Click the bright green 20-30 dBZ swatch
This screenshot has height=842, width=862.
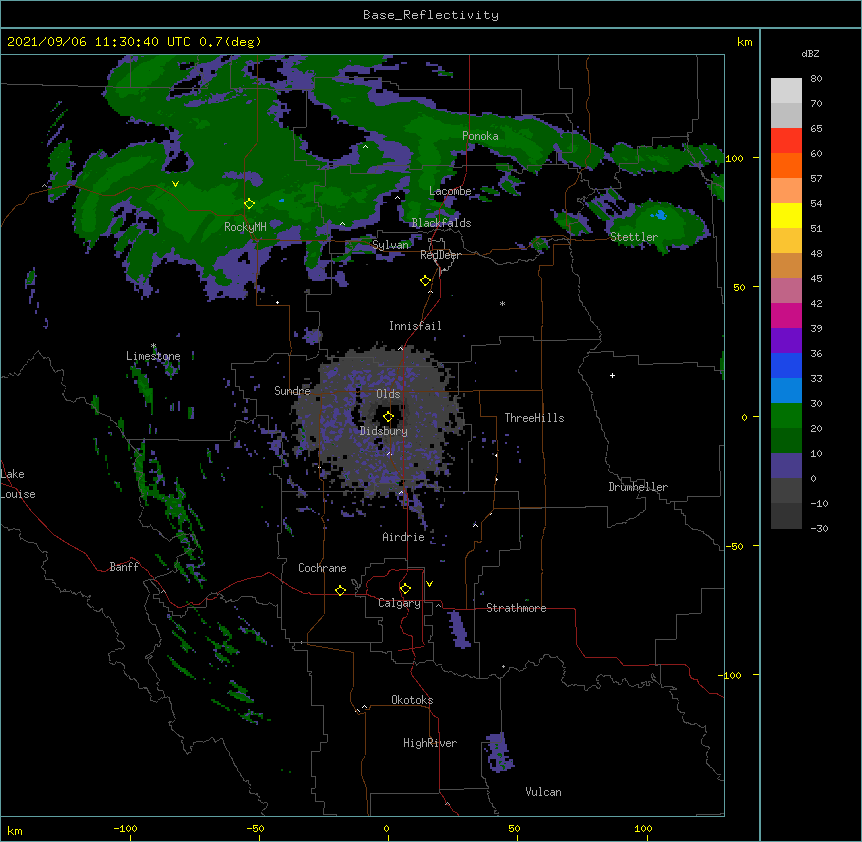point(786,416)
